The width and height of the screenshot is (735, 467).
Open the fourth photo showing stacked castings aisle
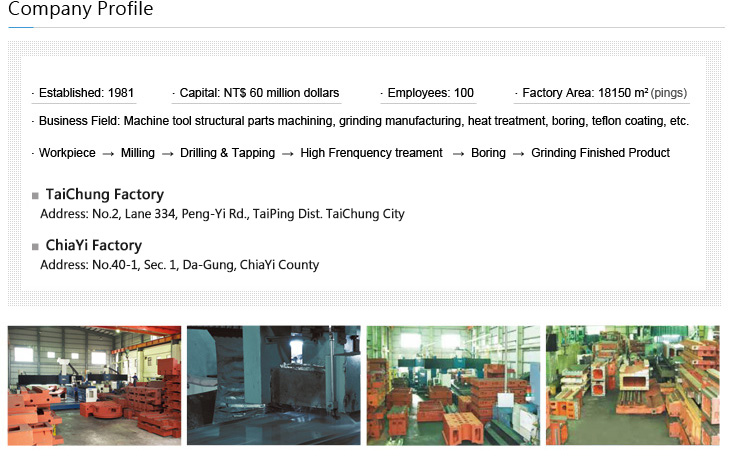tap(633, 385)
